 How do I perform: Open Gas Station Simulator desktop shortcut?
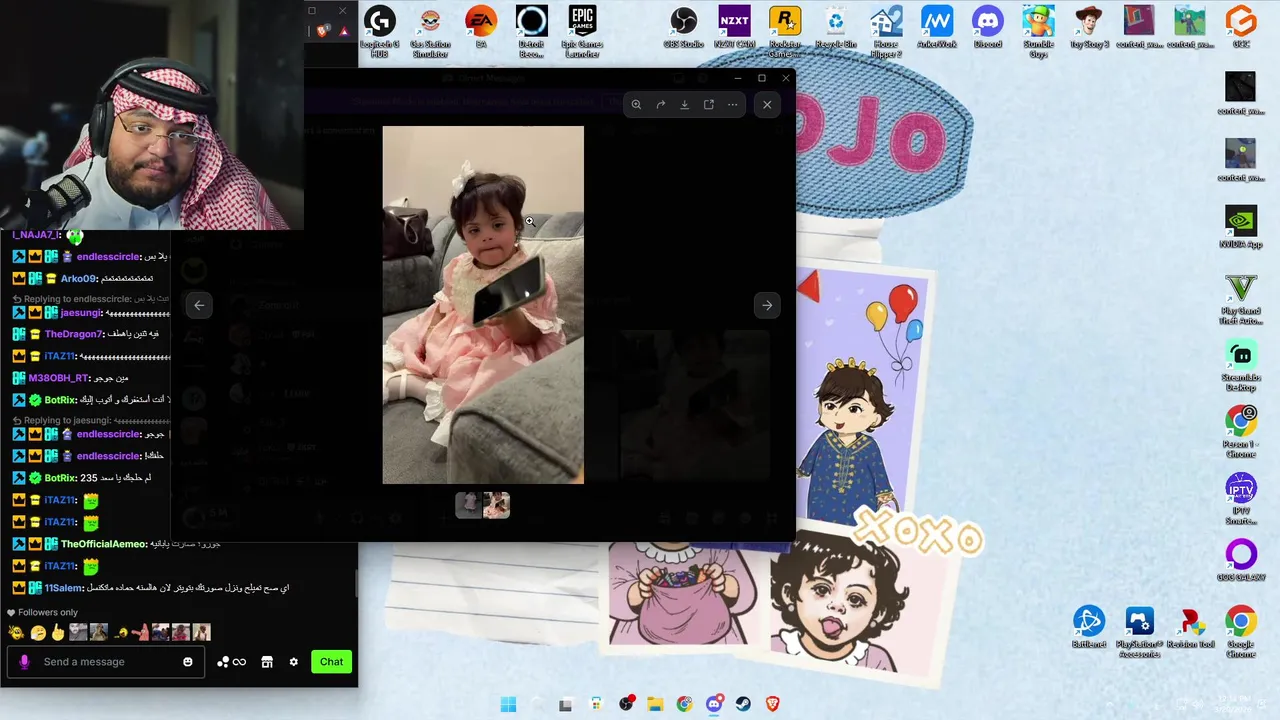click(x=430, y=31)
